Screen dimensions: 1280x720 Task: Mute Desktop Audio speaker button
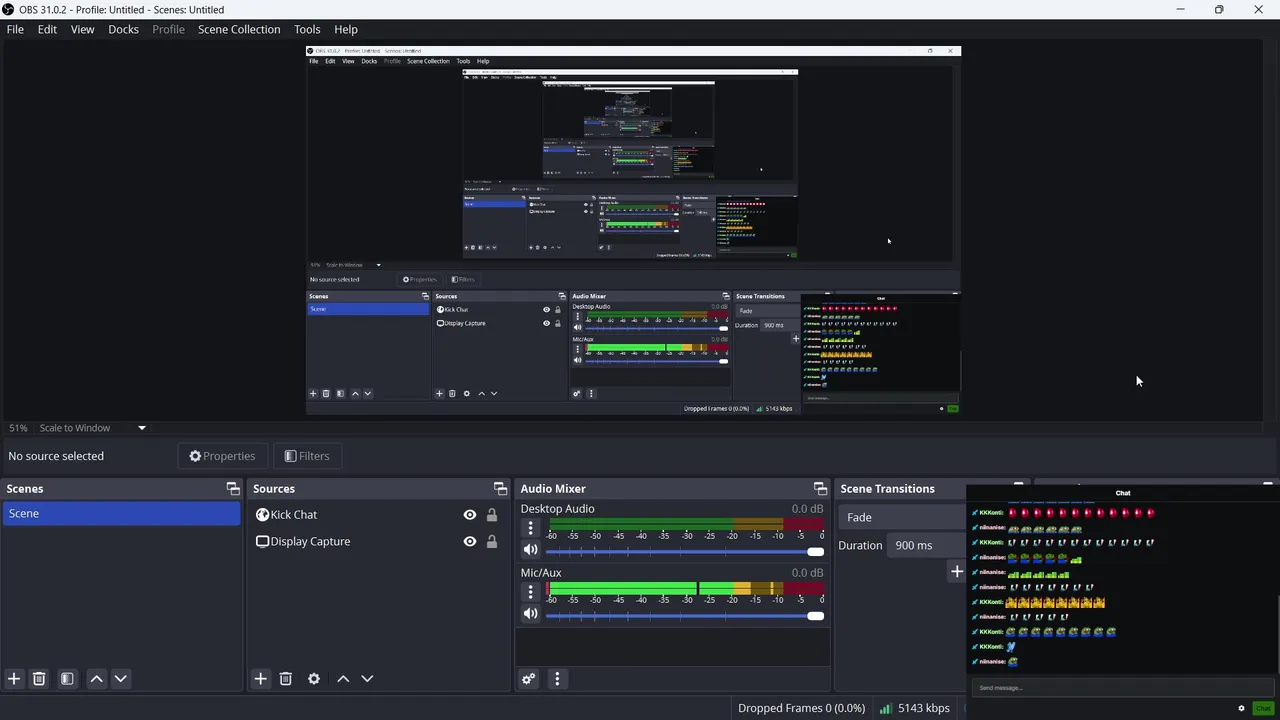coord(531,550)
